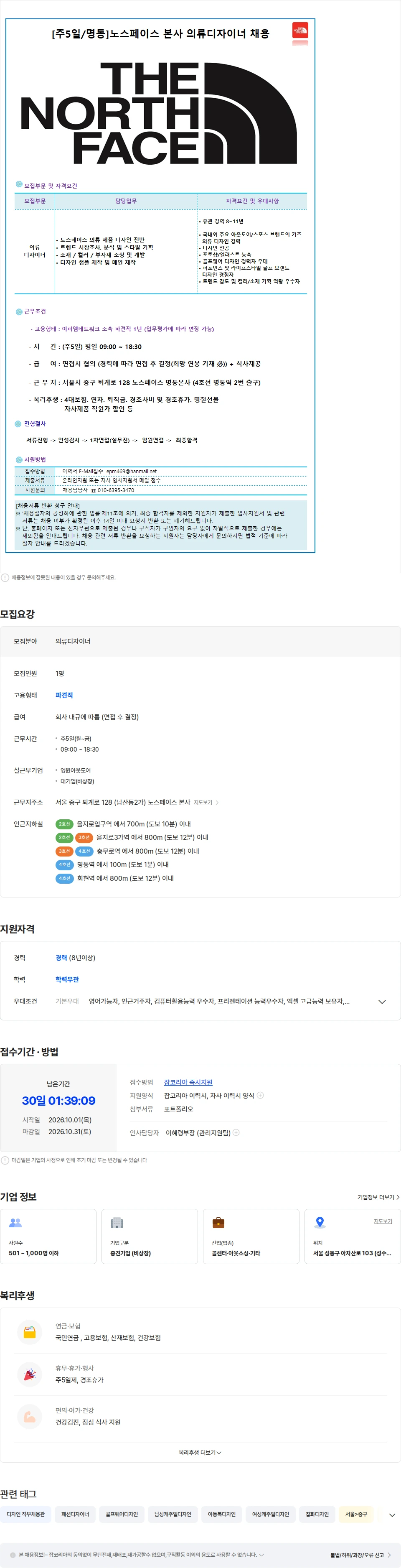Open the large The North Face banner image

coord(160,113)
